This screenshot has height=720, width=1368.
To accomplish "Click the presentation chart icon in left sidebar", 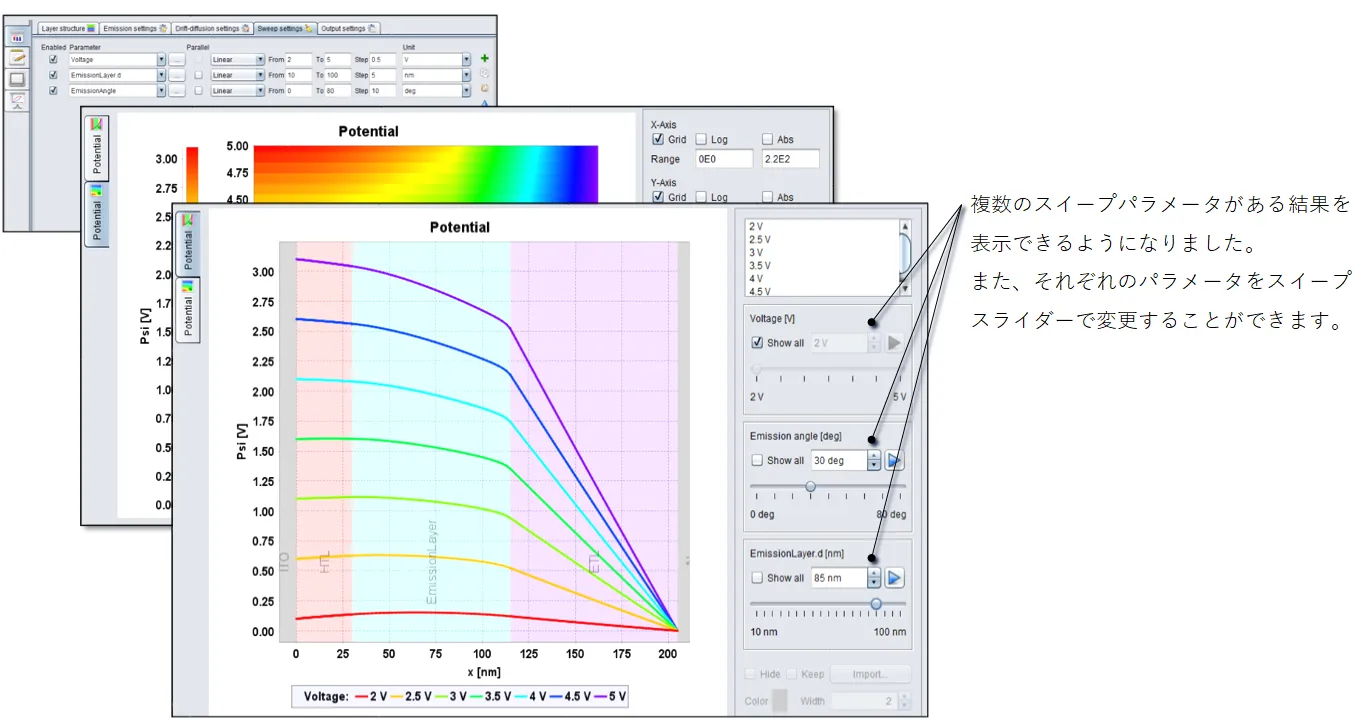I will tap(17, 100).
